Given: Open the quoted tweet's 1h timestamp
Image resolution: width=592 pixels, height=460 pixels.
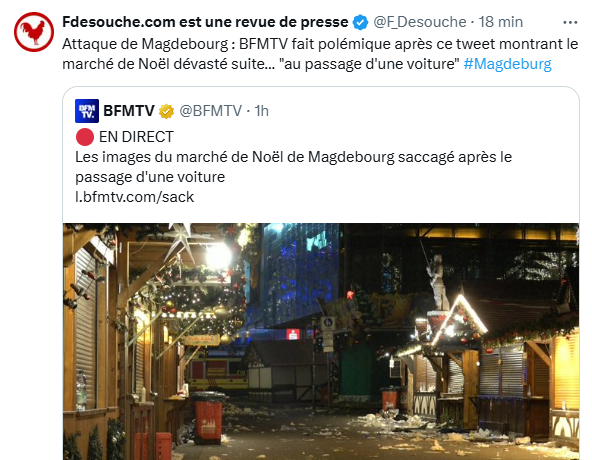Looking at the screenshot, I should click(x=261, y=111).
